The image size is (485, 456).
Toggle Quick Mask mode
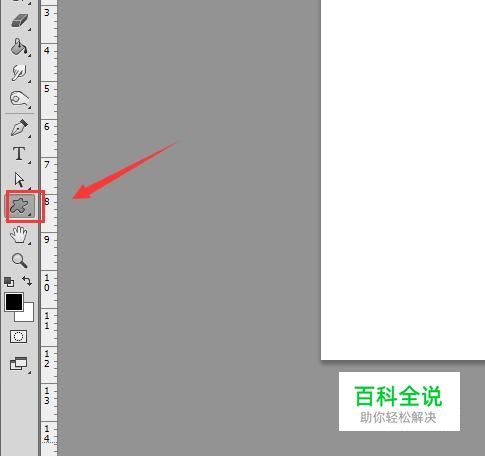point(19,337)
